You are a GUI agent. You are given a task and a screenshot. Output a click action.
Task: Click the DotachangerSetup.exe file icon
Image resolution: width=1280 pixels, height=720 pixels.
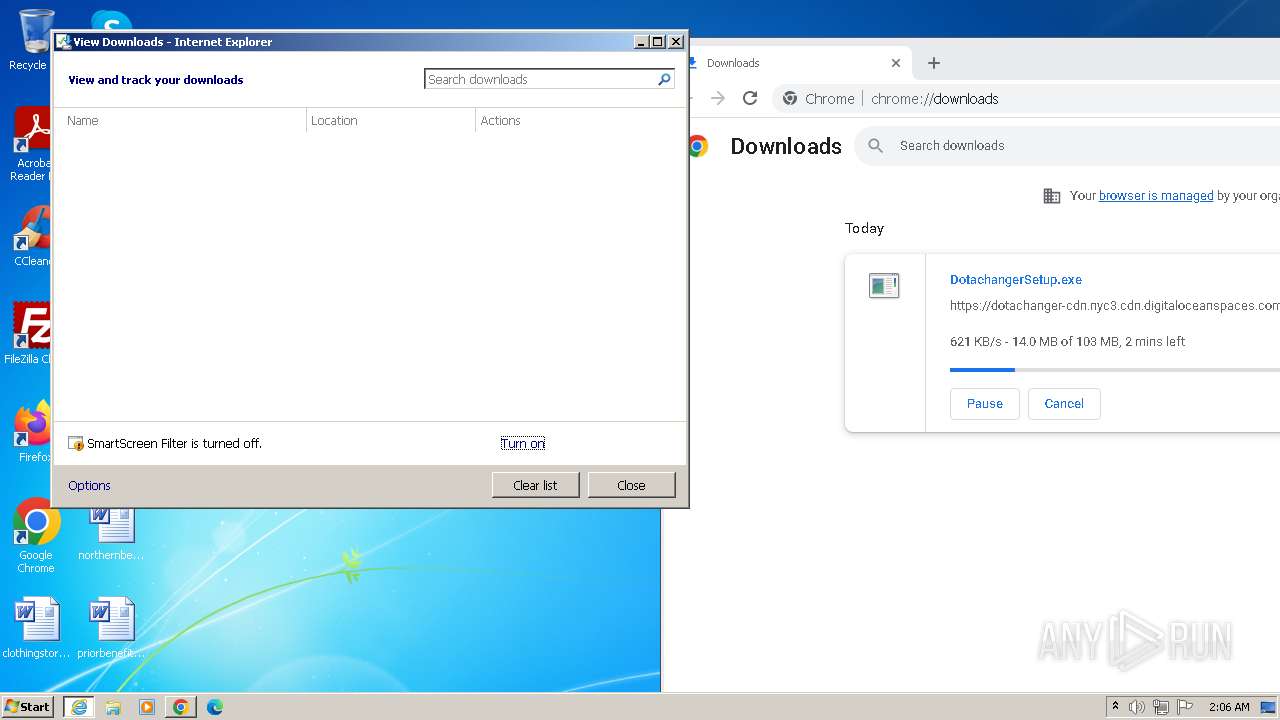tap(884, 286)
